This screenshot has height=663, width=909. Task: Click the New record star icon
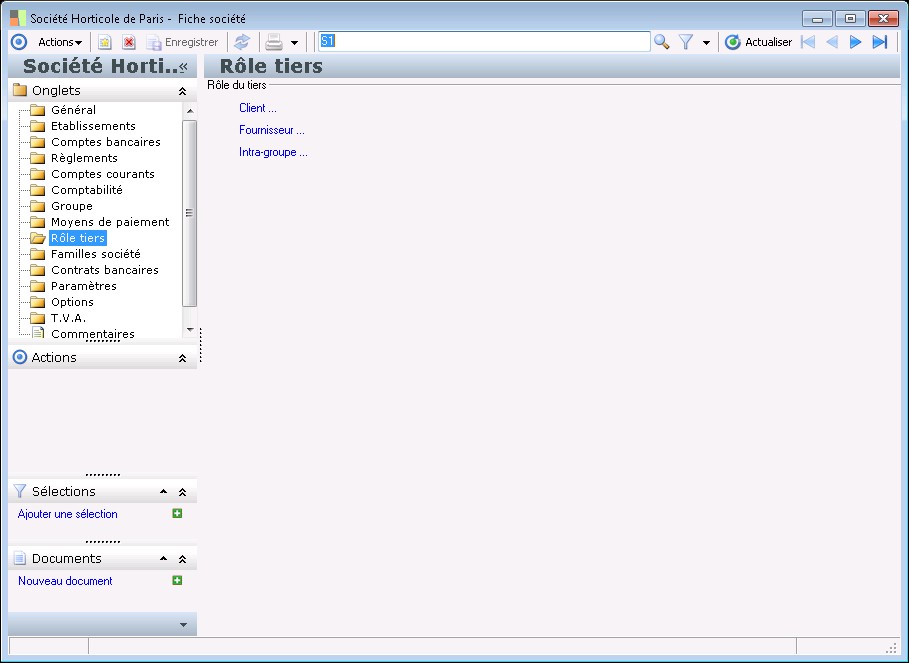tap(104, 42)
